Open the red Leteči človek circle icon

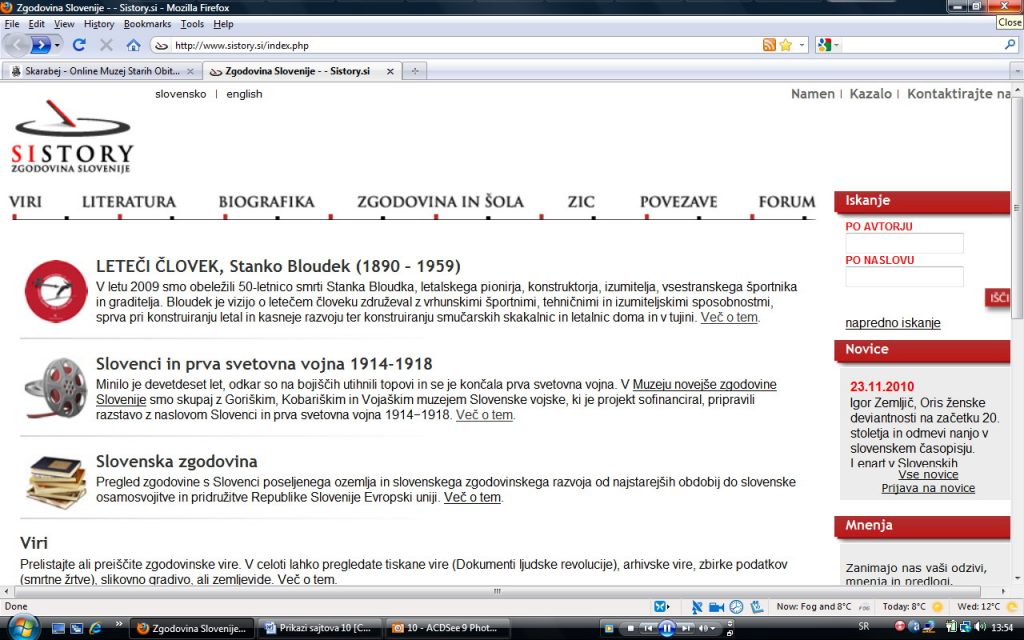coord(56,290)
